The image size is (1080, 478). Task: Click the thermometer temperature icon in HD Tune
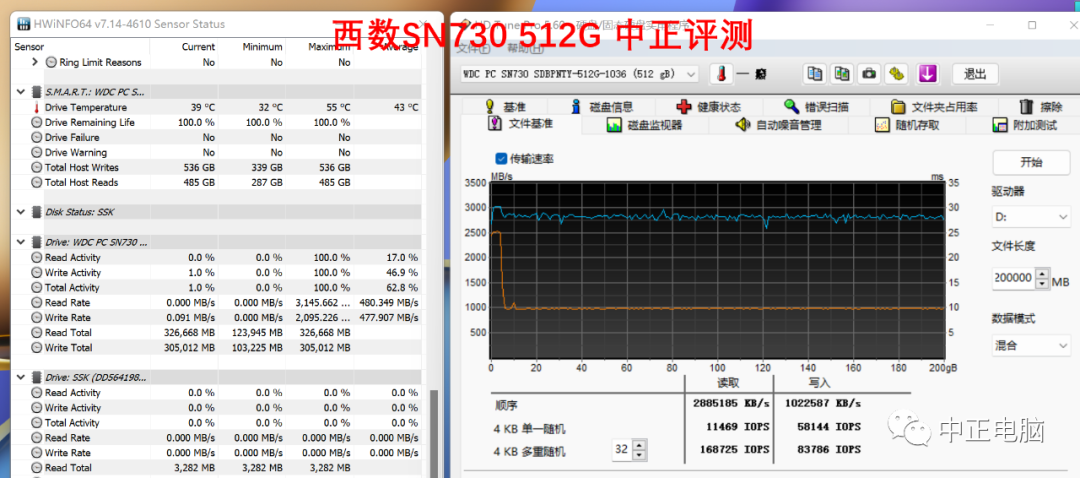tap(721, 74)
